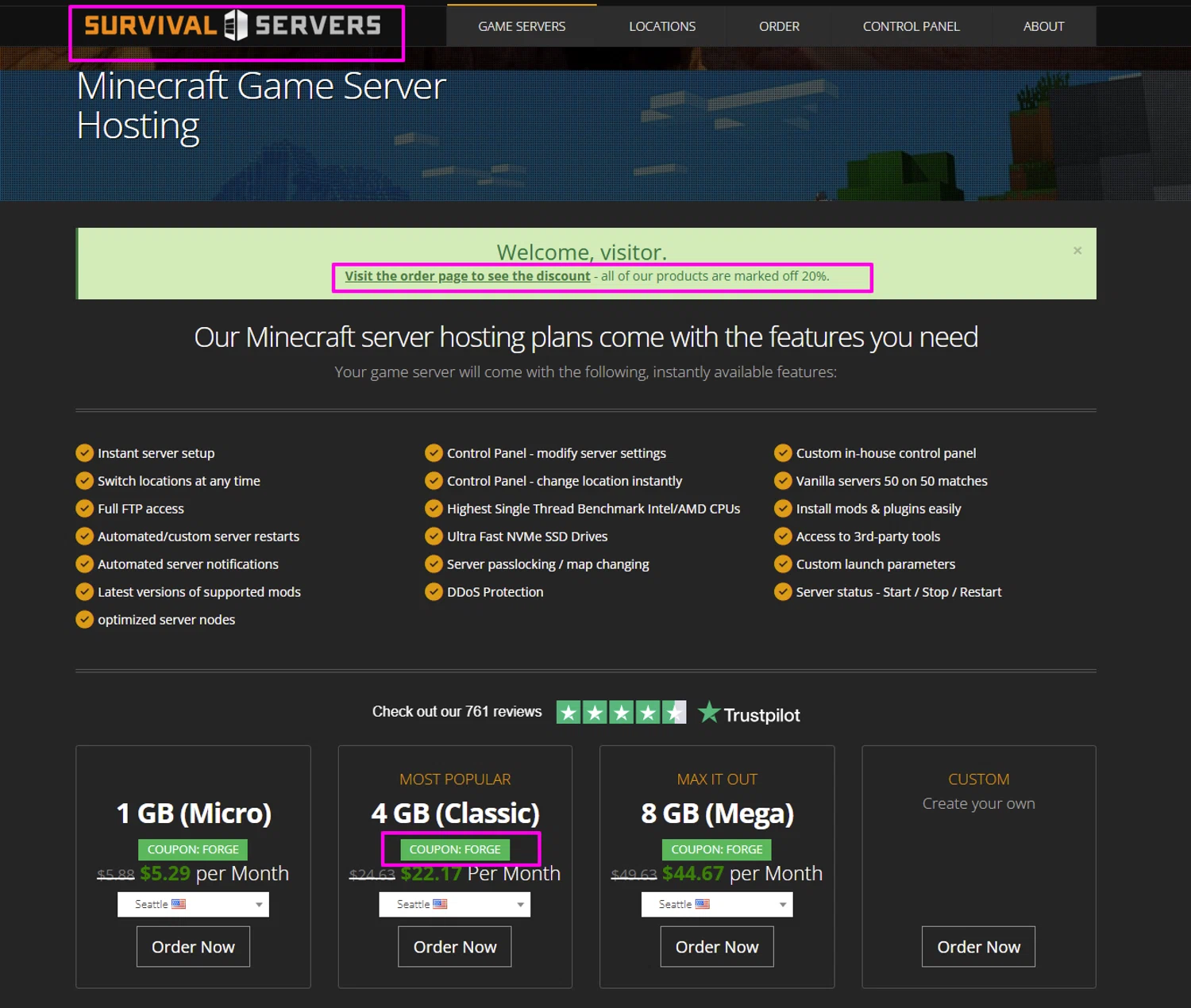The width and height of the screenshot is (1191, 1008).
Task: Open the Order menu
Action: [x=779, y=26]
